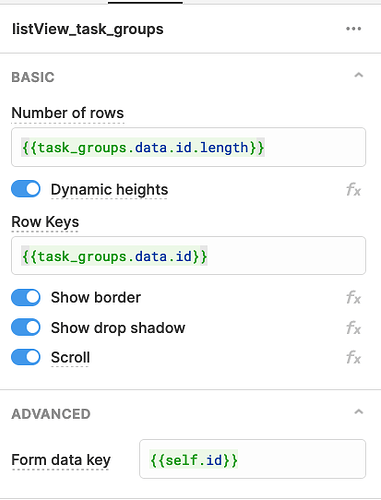This screenshot has height=500, width=381.
Task: Click the fx icon beside Scroll
Action: (354, 357)
